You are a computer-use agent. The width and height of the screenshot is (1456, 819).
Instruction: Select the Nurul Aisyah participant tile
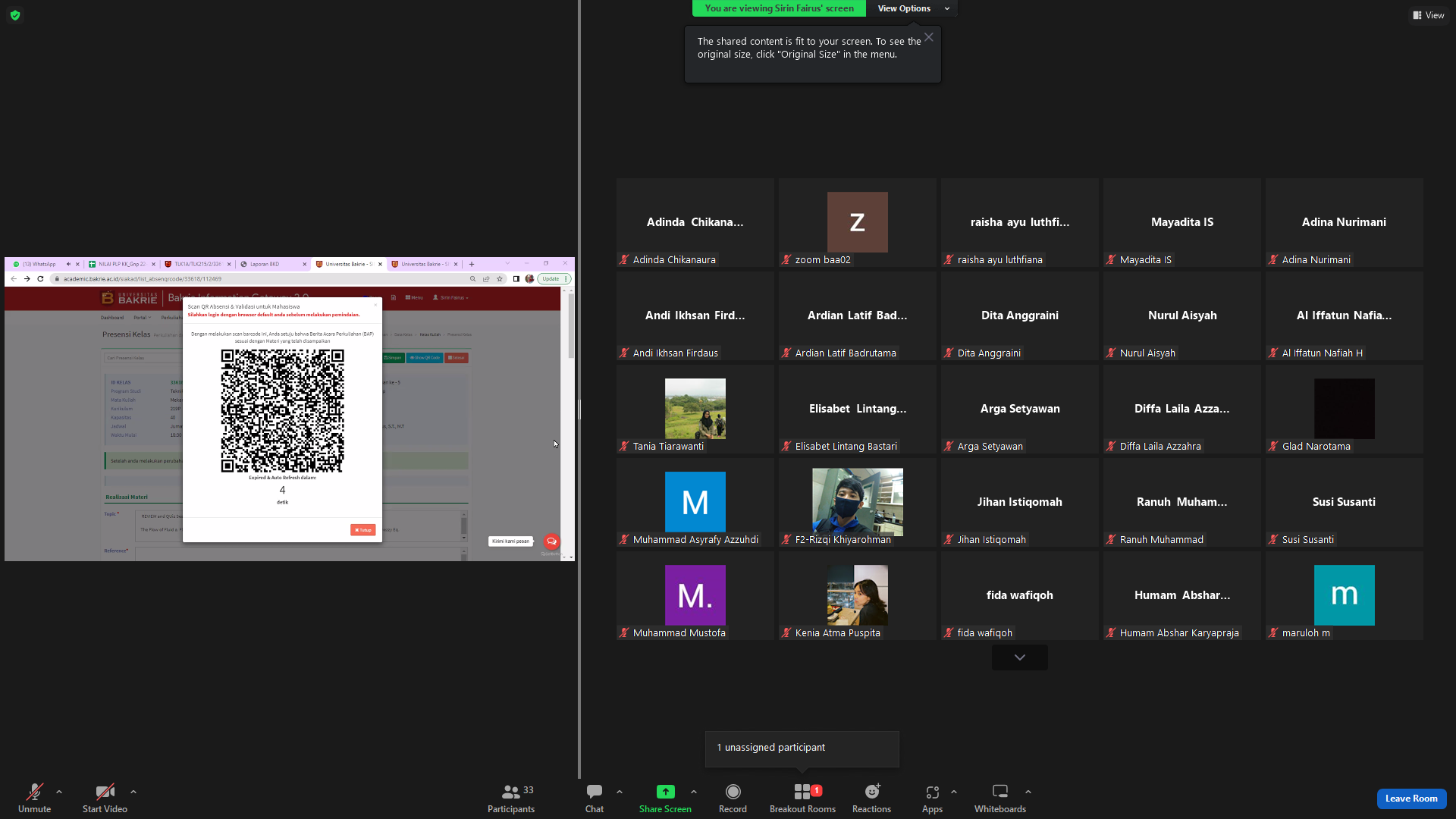pos(1182,315)
